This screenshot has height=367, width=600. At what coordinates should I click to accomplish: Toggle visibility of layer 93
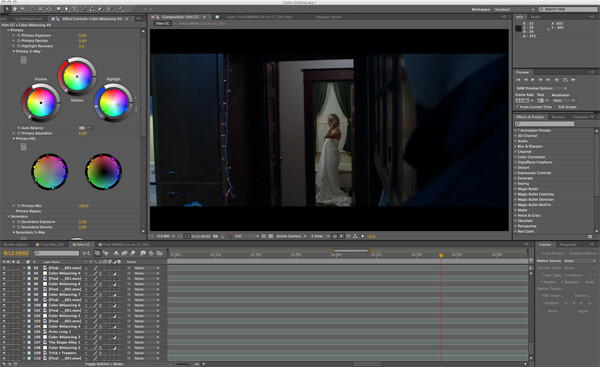pyautogui.click(x=4, y=268)
